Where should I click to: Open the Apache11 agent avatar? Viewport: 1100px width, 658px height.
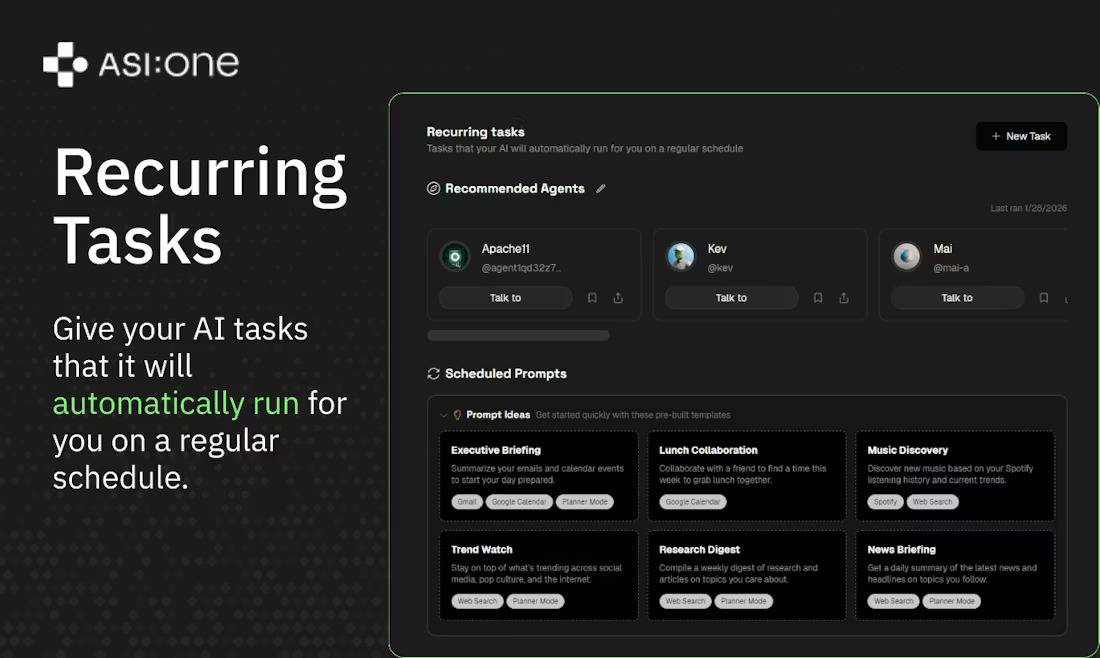point(455,257)
